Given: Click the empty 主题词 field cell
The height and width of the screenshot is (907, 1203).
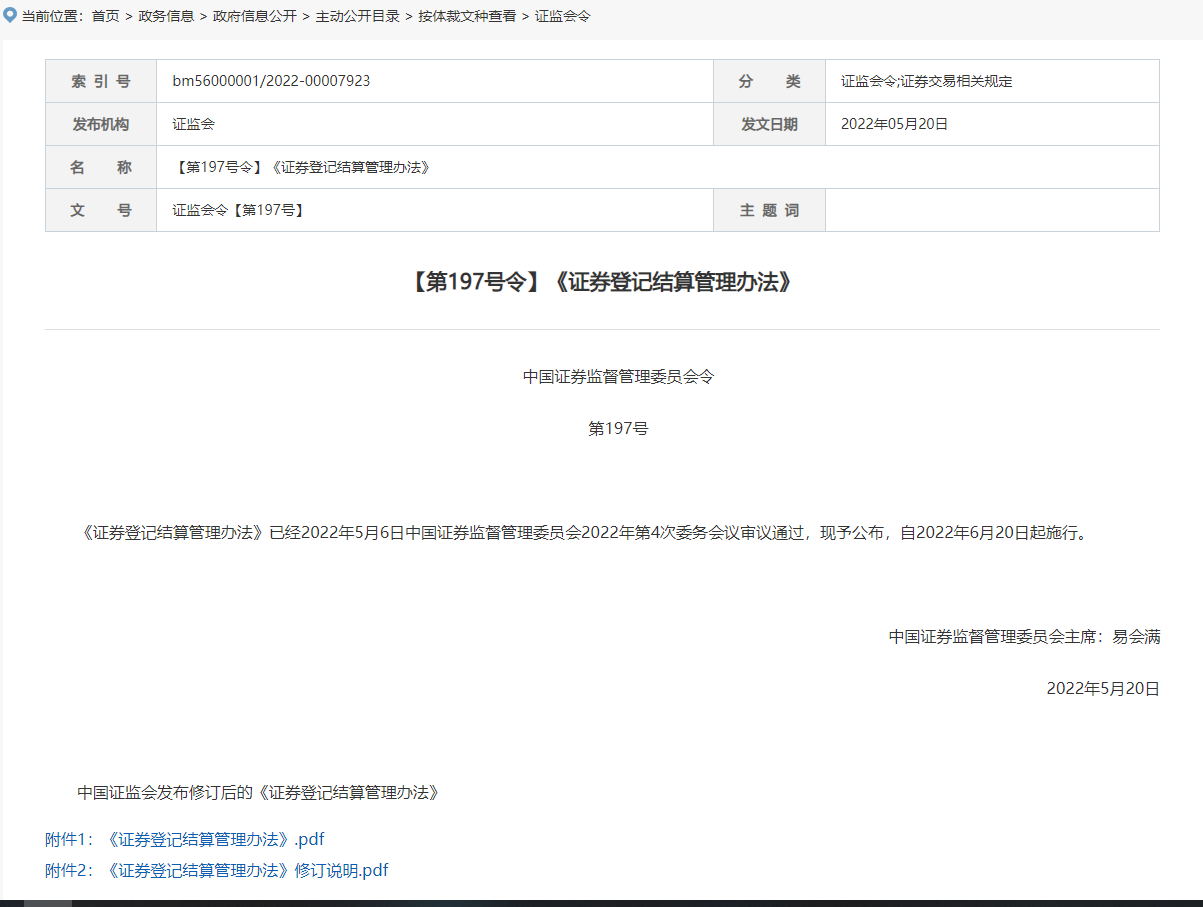Looking at the screenshot, I should (x=991, y=210).
